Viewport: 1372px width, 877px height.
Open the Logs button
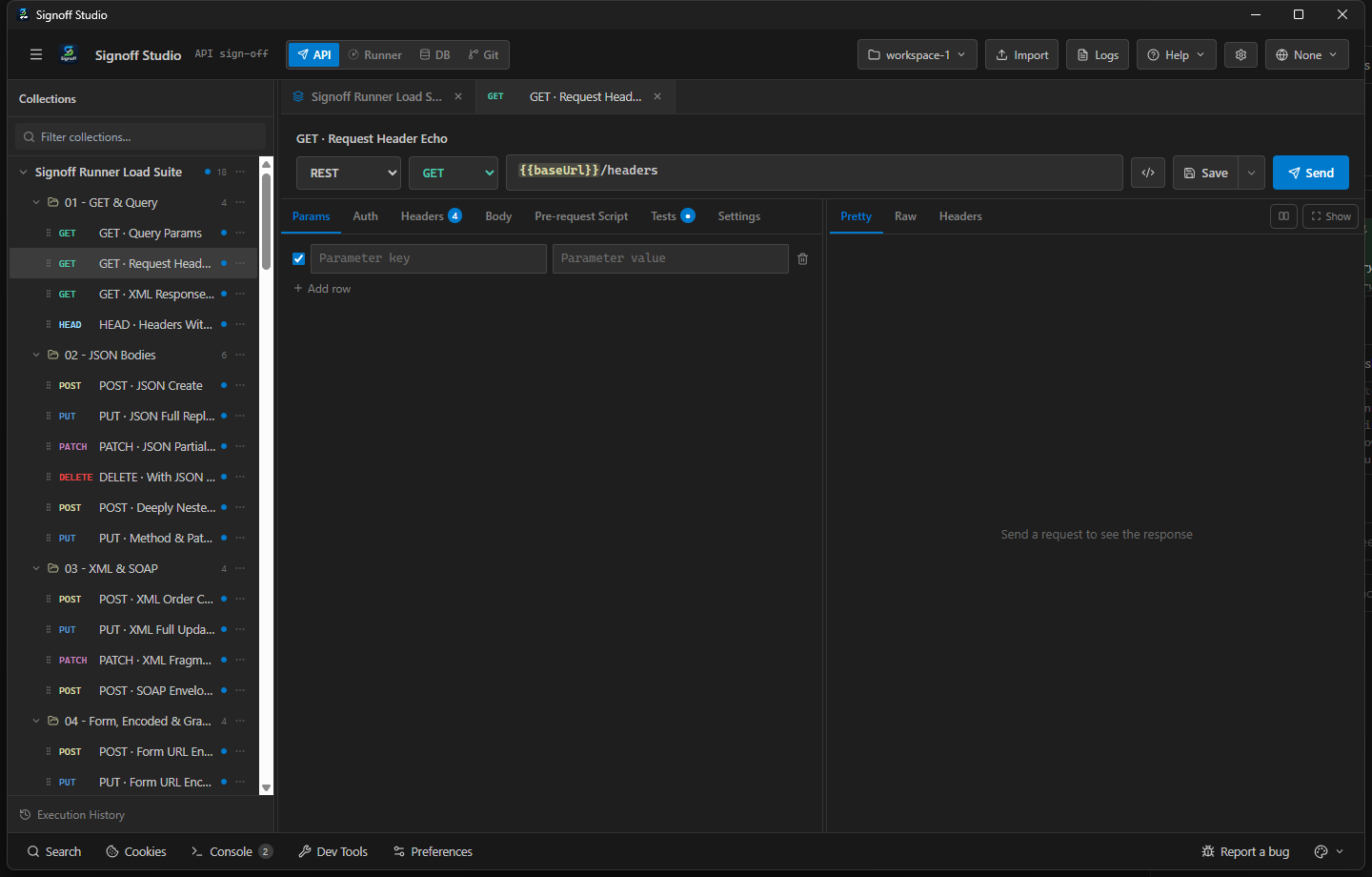1098,54
